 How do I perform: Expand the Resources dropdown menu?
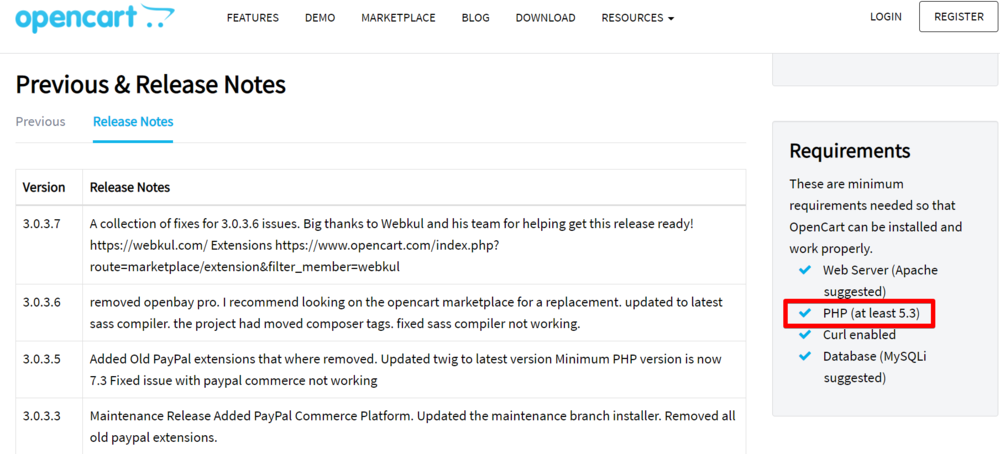coord(637,18)
